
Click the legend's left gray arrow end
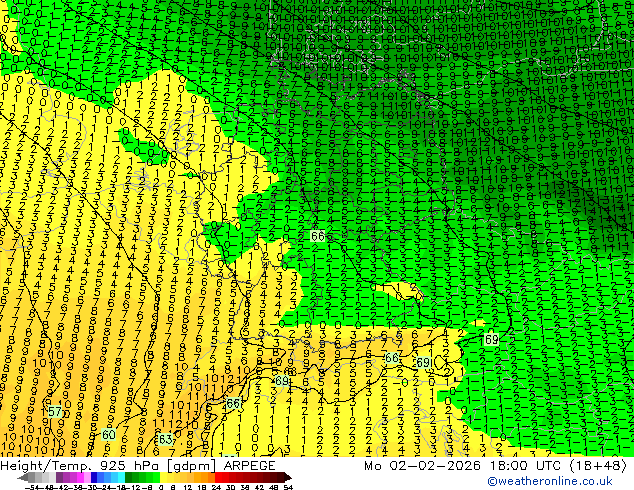(22, 477)
